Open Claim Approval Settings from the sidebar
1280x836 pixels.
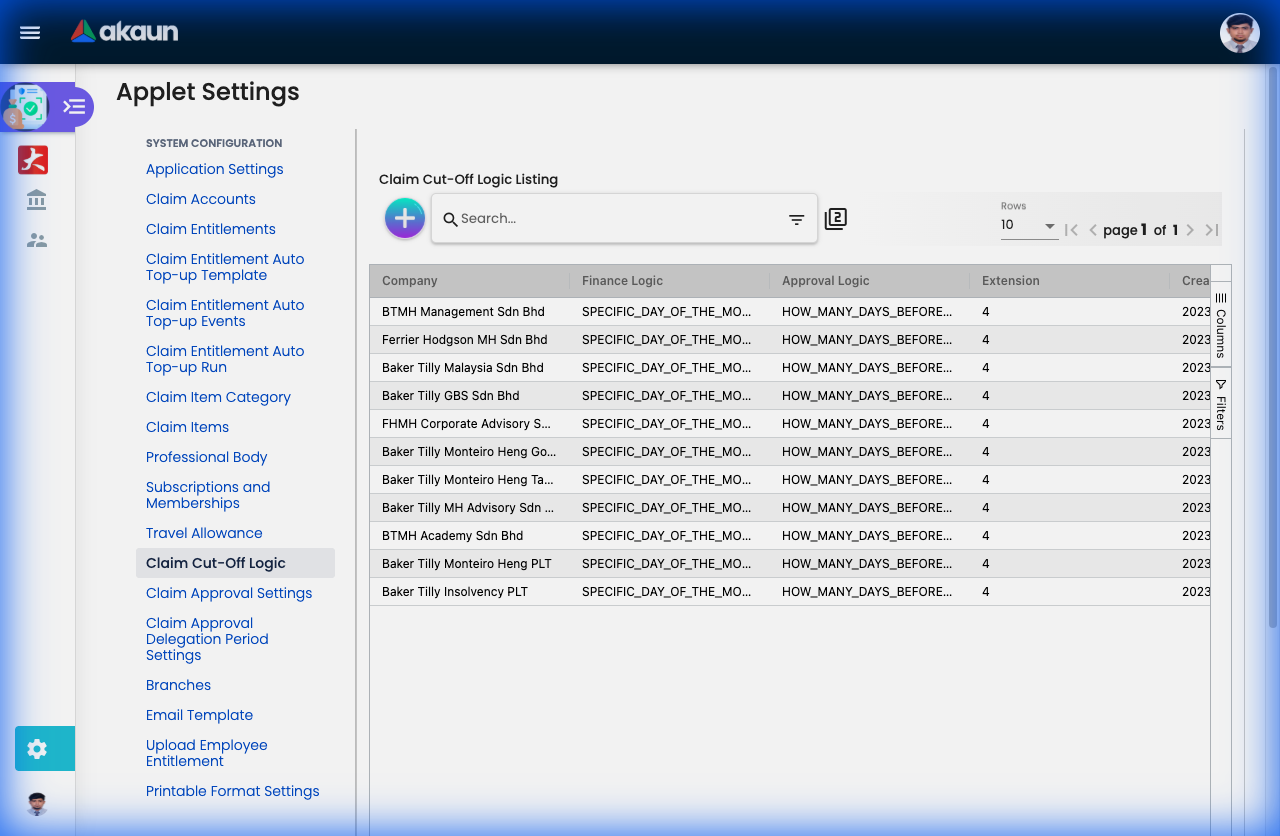(229, 593)
